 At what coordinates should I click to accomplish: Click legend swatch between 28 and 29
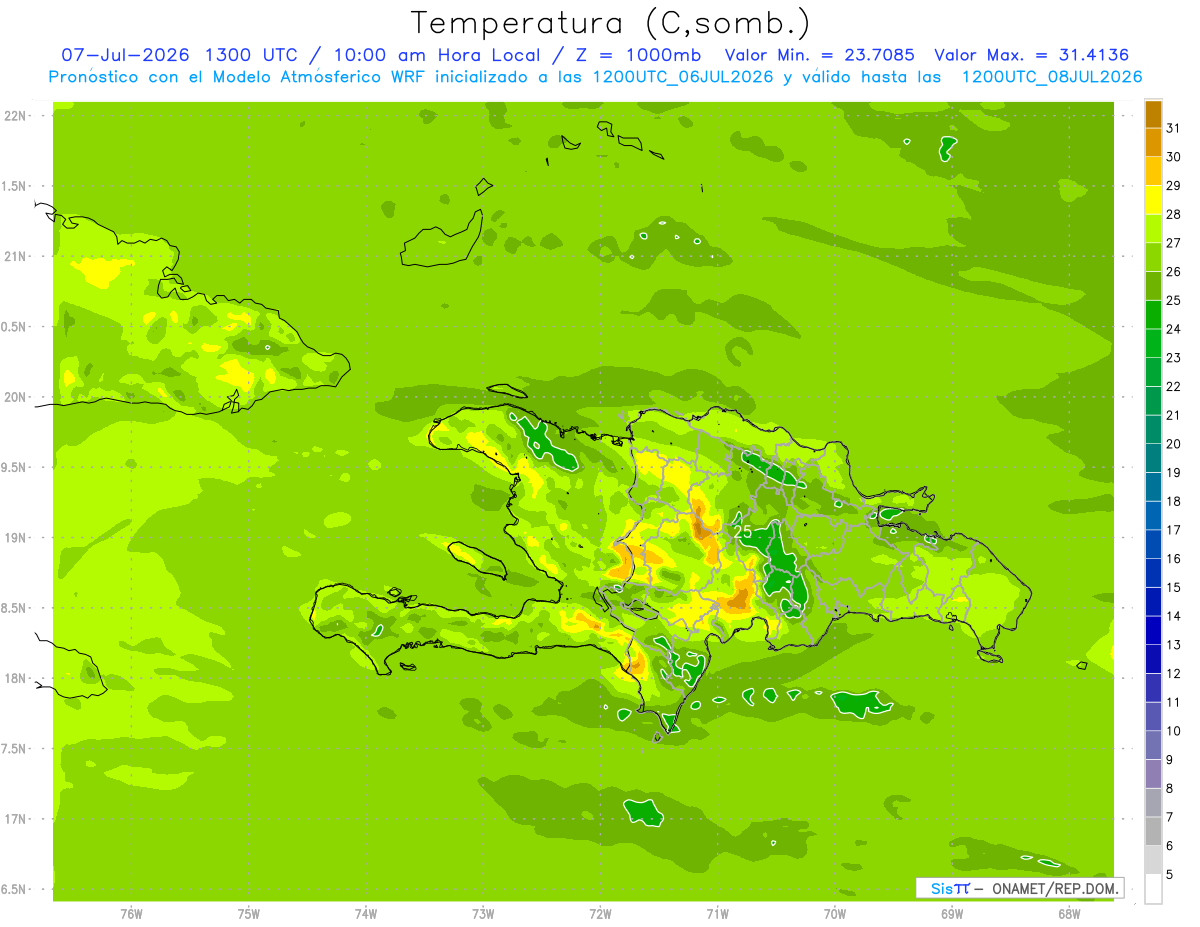pyautogui.click(x=1153, y=200)
